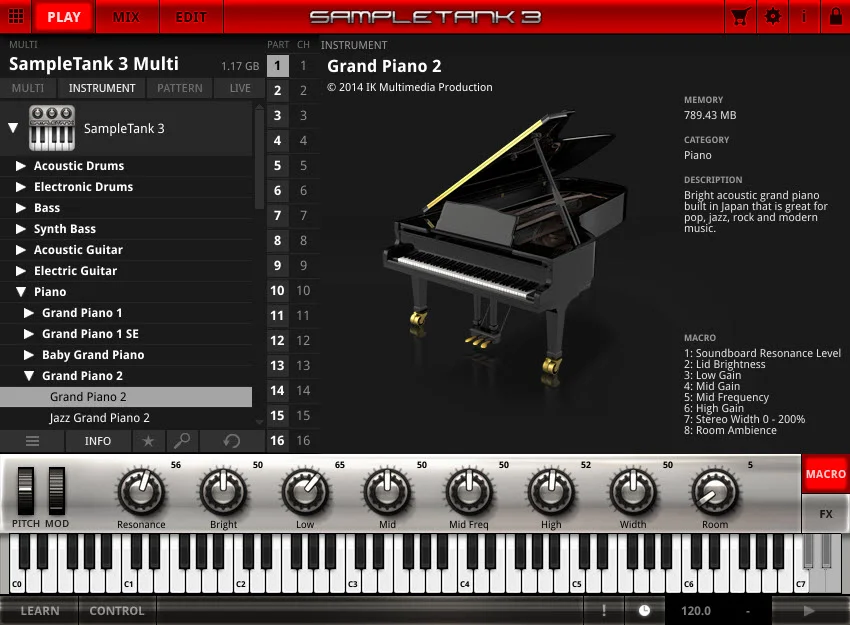This screenshot has width=850, height=625.
Task: Click the play transport arrow
Action: 809,611
